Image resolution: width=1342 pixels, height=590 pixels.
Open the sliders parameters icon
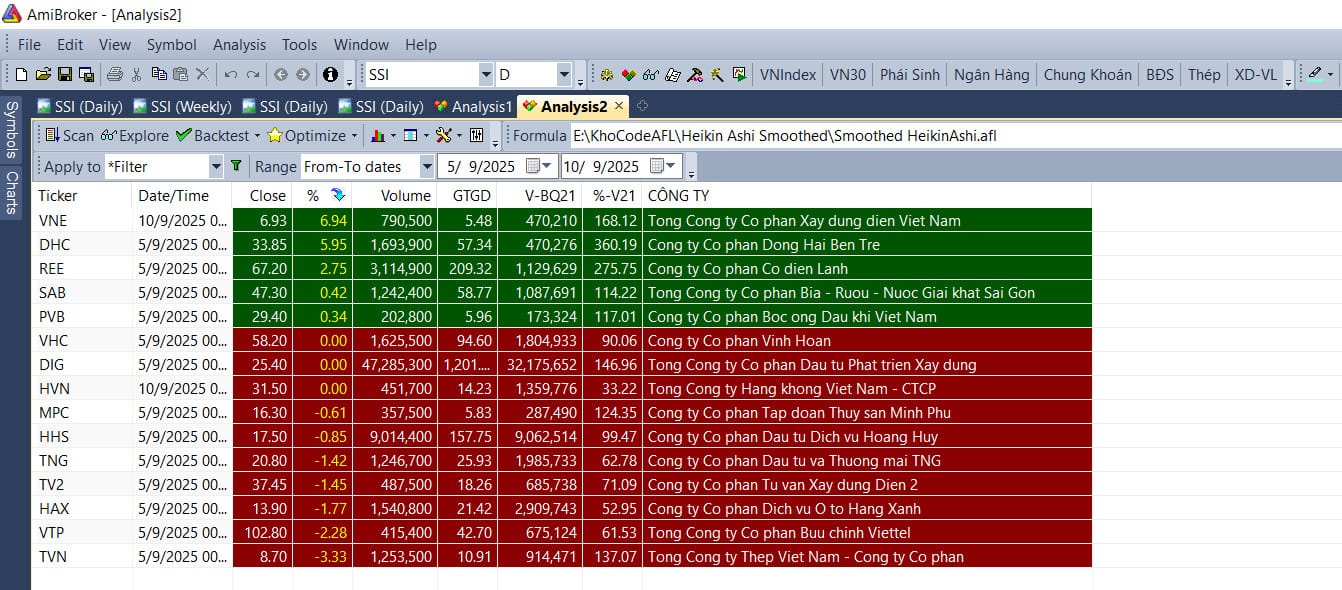pos(476,135)
